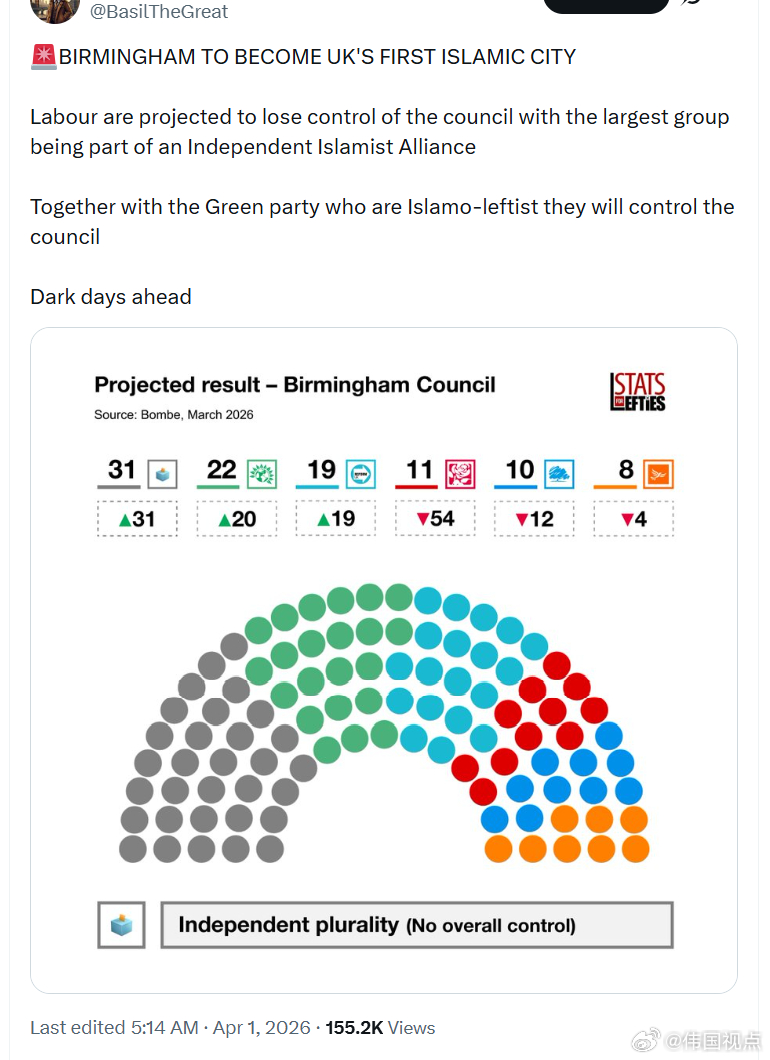Click the Green party logo icon
770x1060 pixels.
coord(261,473)
